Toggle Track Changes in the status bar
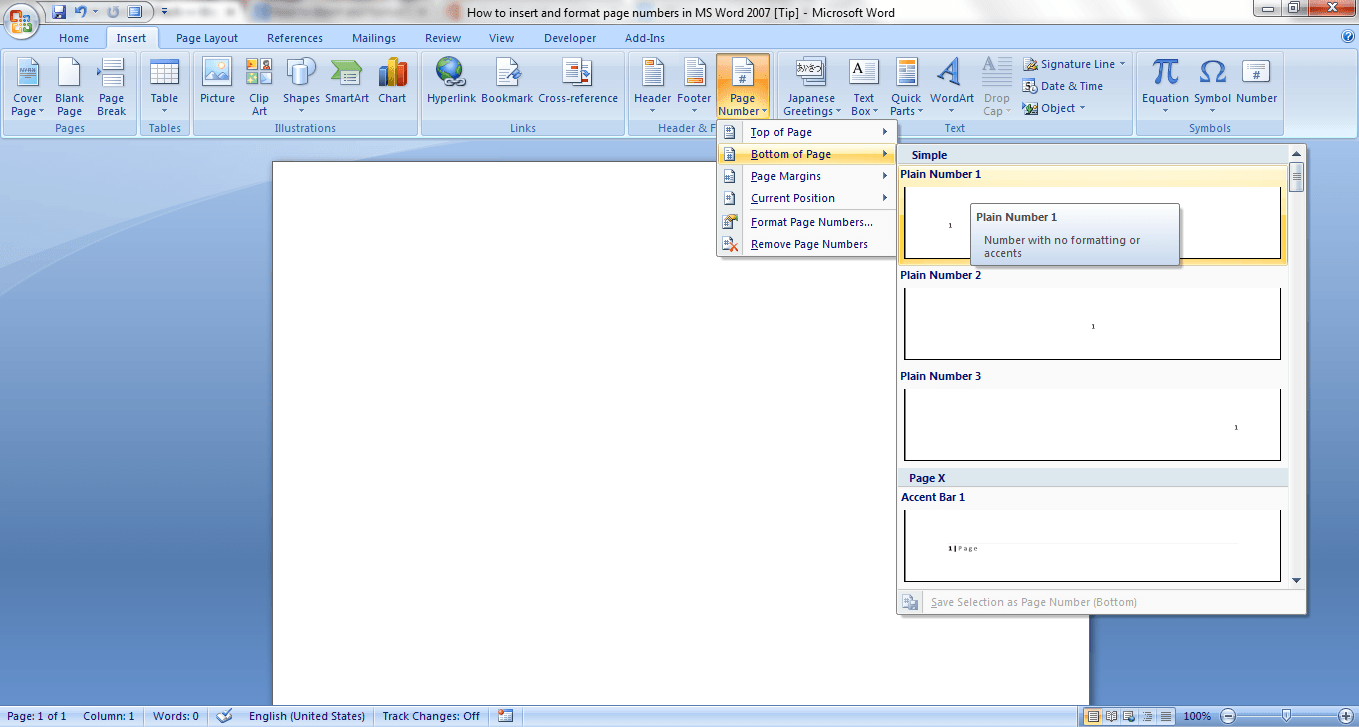Image resolution: width=1359 pixels, height=727 pixels. click(431, 716)
